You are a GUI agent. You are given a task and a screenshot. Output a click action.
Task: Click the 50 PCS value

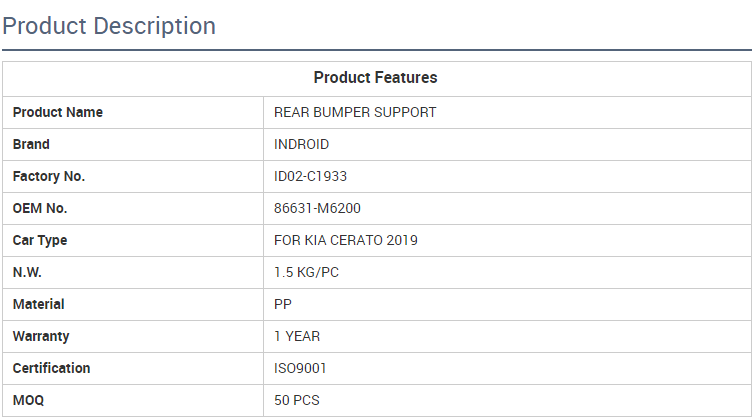(x=297, y=400)
